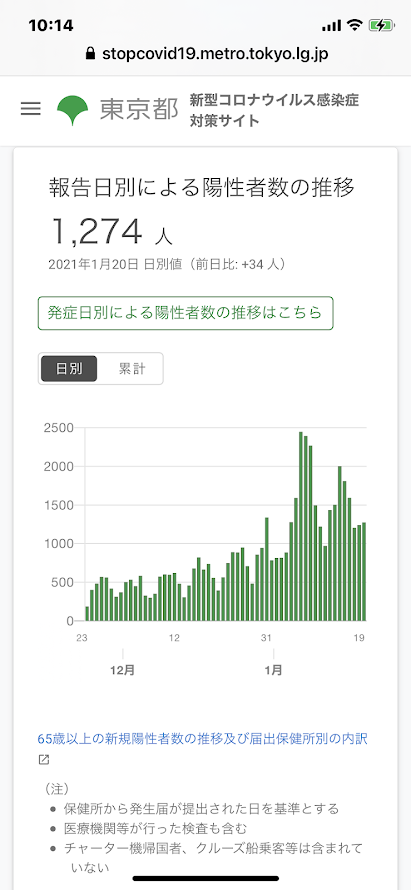Tap the cellular signal bars icon

click(x=332, y=26)
